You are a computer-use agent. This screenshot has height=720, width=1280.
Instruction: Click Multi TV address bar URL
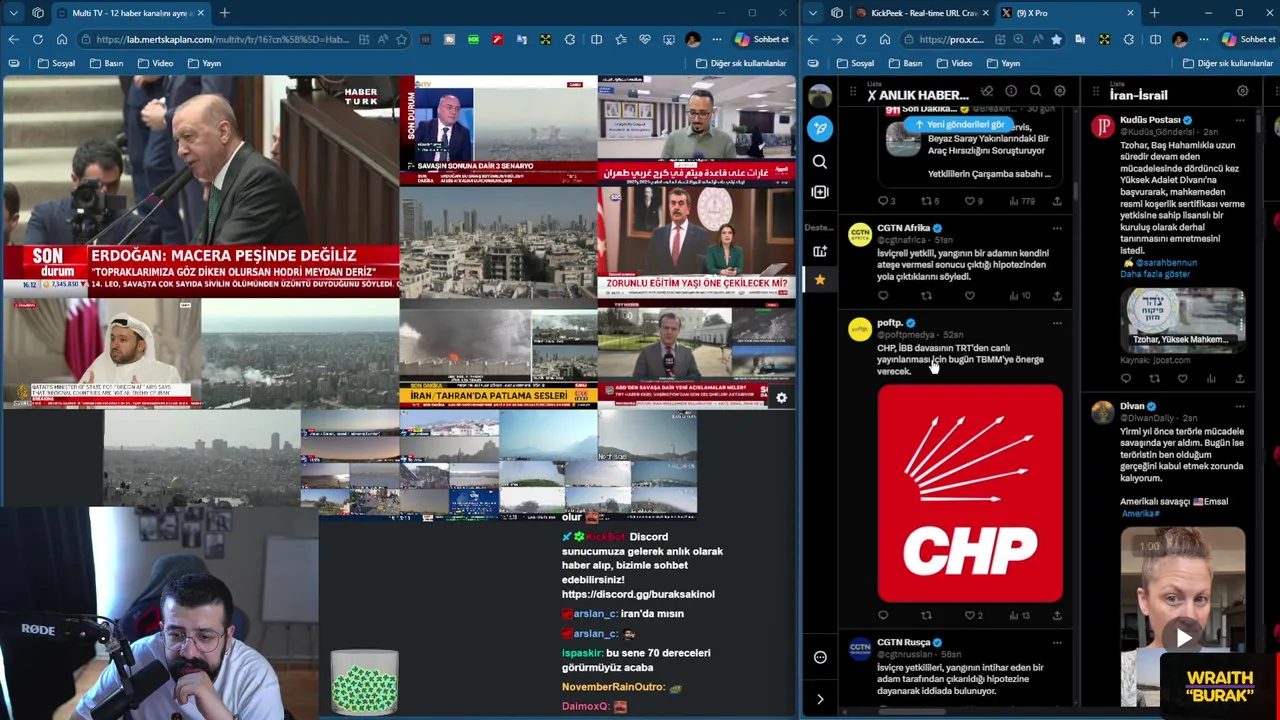[224, 40]
